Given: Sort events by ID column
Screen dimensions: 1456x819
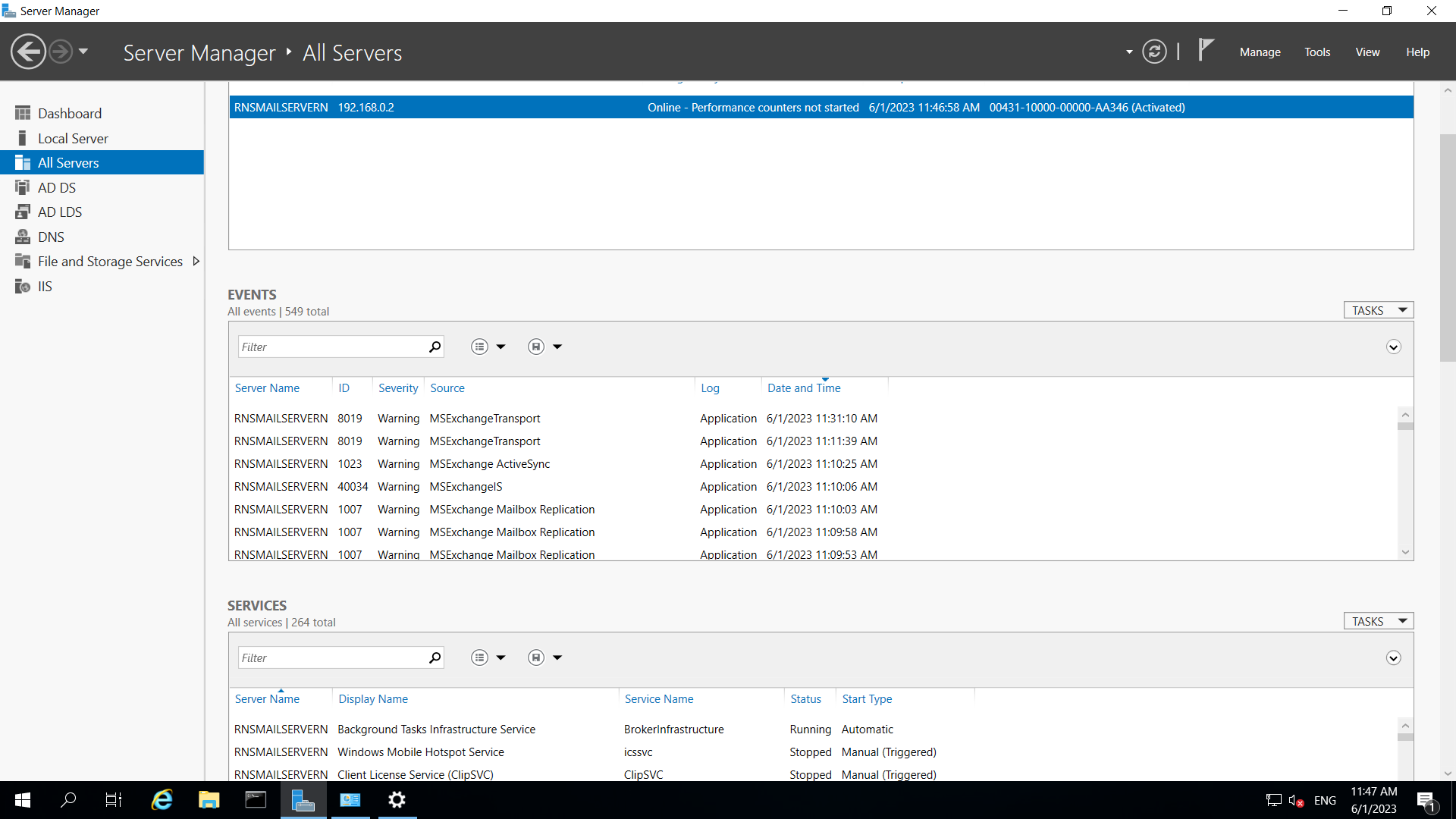Looking at the screenshot, I should (x=344, y=388).
